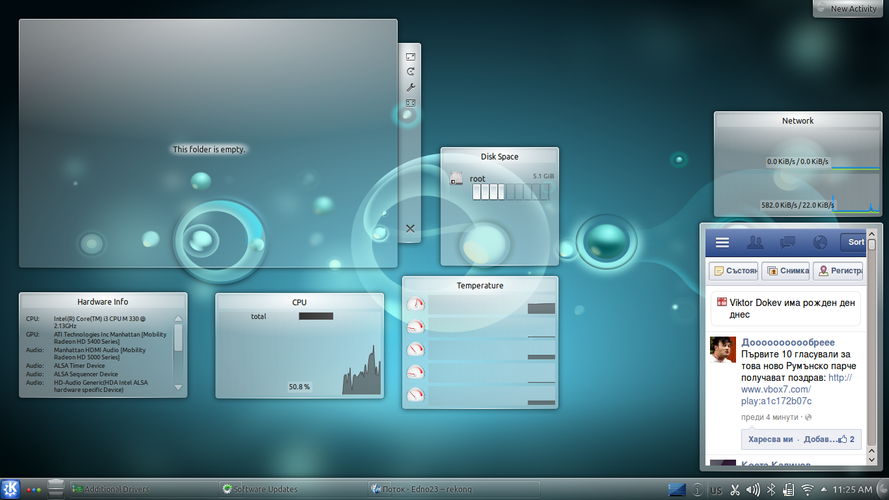The width and height of the screenshot is (889, 500).
Task: Click the blue desktop preview tray icon
Action: 676,490
